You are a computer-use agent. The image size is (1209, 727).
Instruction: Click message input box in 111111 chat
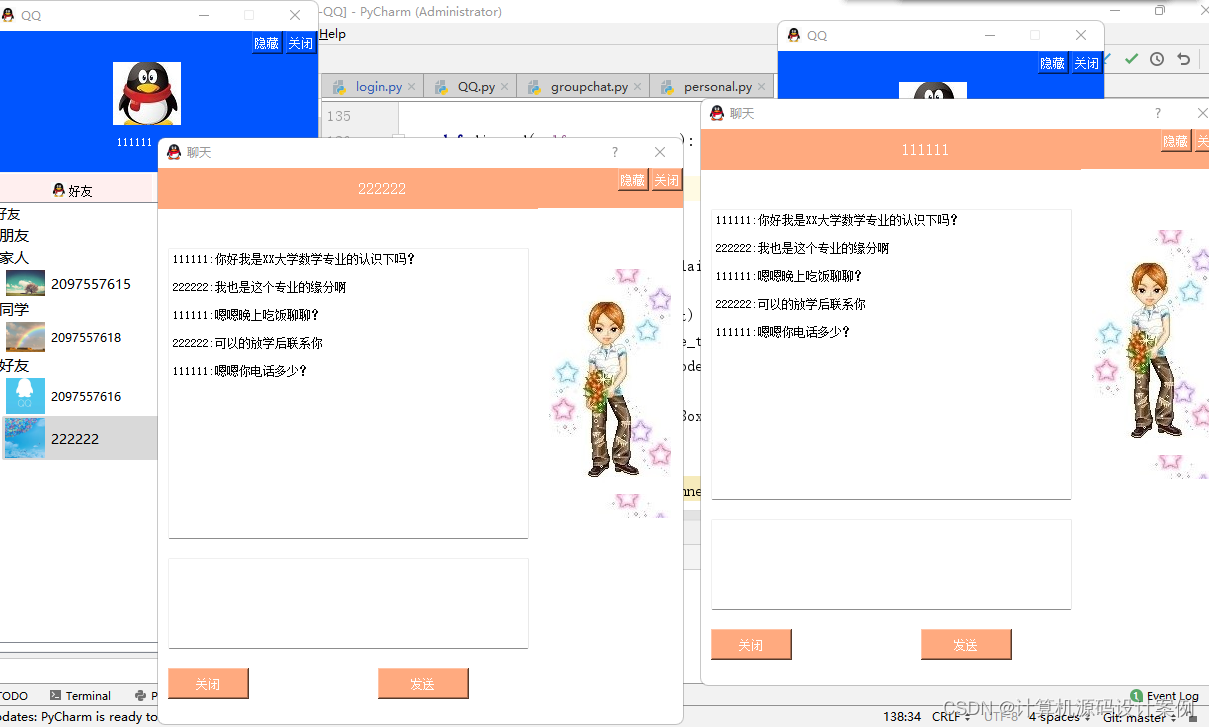pos(891,564)
